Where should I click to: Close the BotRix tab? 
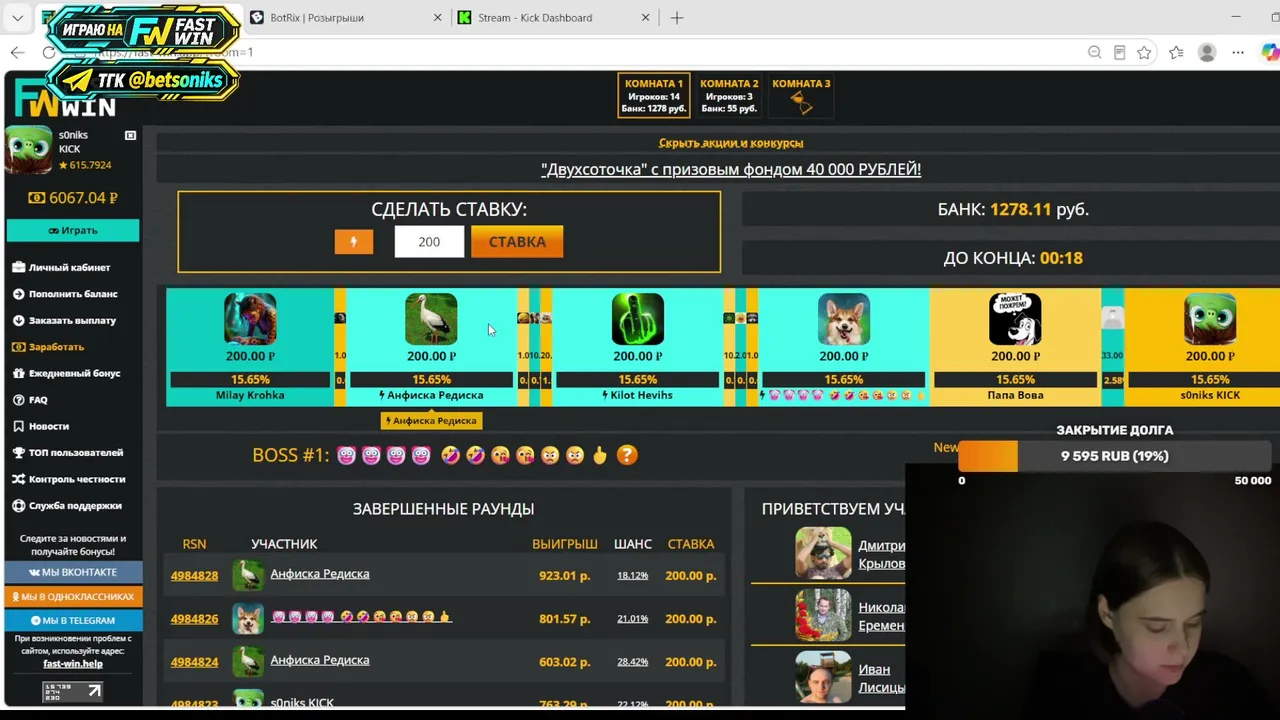[x=437, y=17]
